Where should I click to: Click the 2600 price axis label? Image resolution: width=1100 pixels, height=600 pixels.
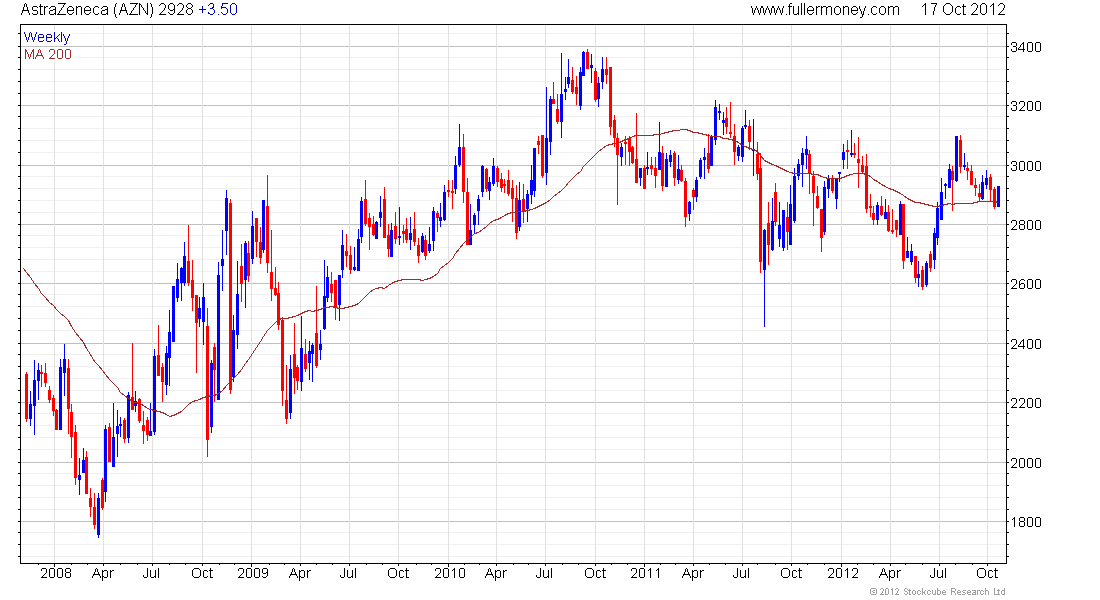click(x=1026, y=284)
